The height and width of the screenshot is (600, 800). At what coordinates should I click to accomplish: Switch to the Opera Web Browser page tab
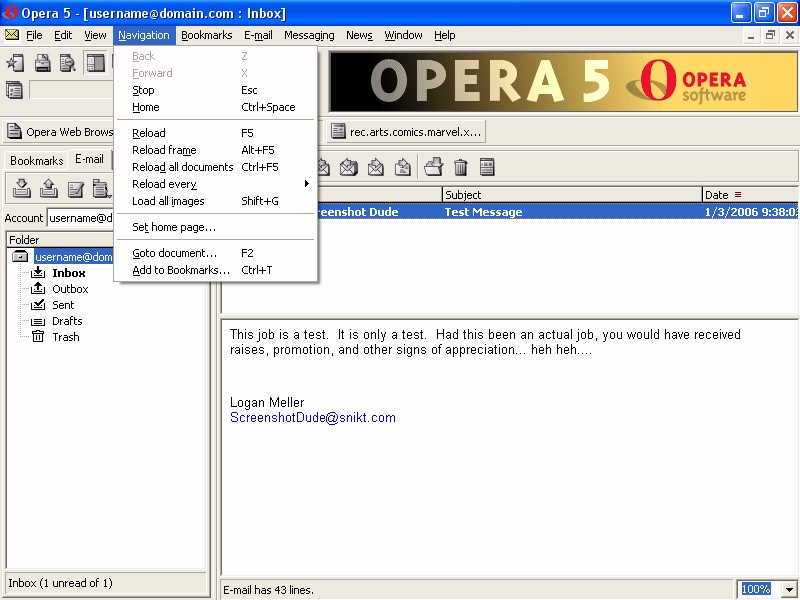point(59,132)
